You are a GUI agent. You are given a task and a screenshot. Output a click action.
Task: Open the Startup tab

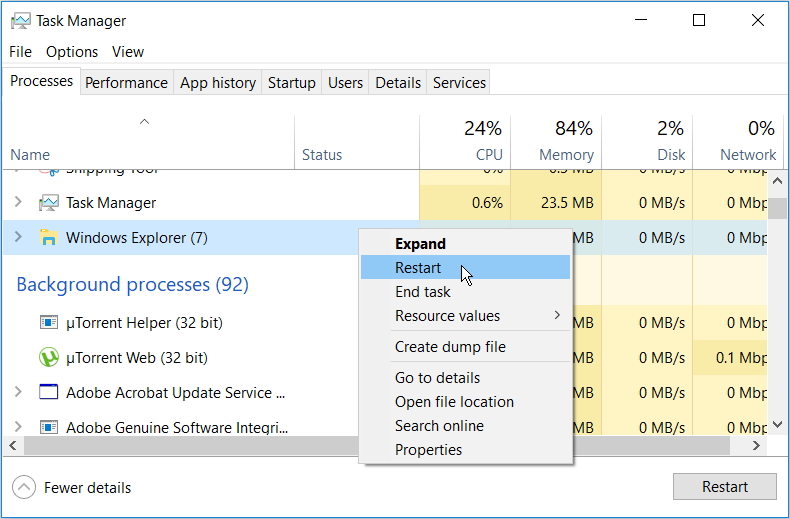coord(291,83)
